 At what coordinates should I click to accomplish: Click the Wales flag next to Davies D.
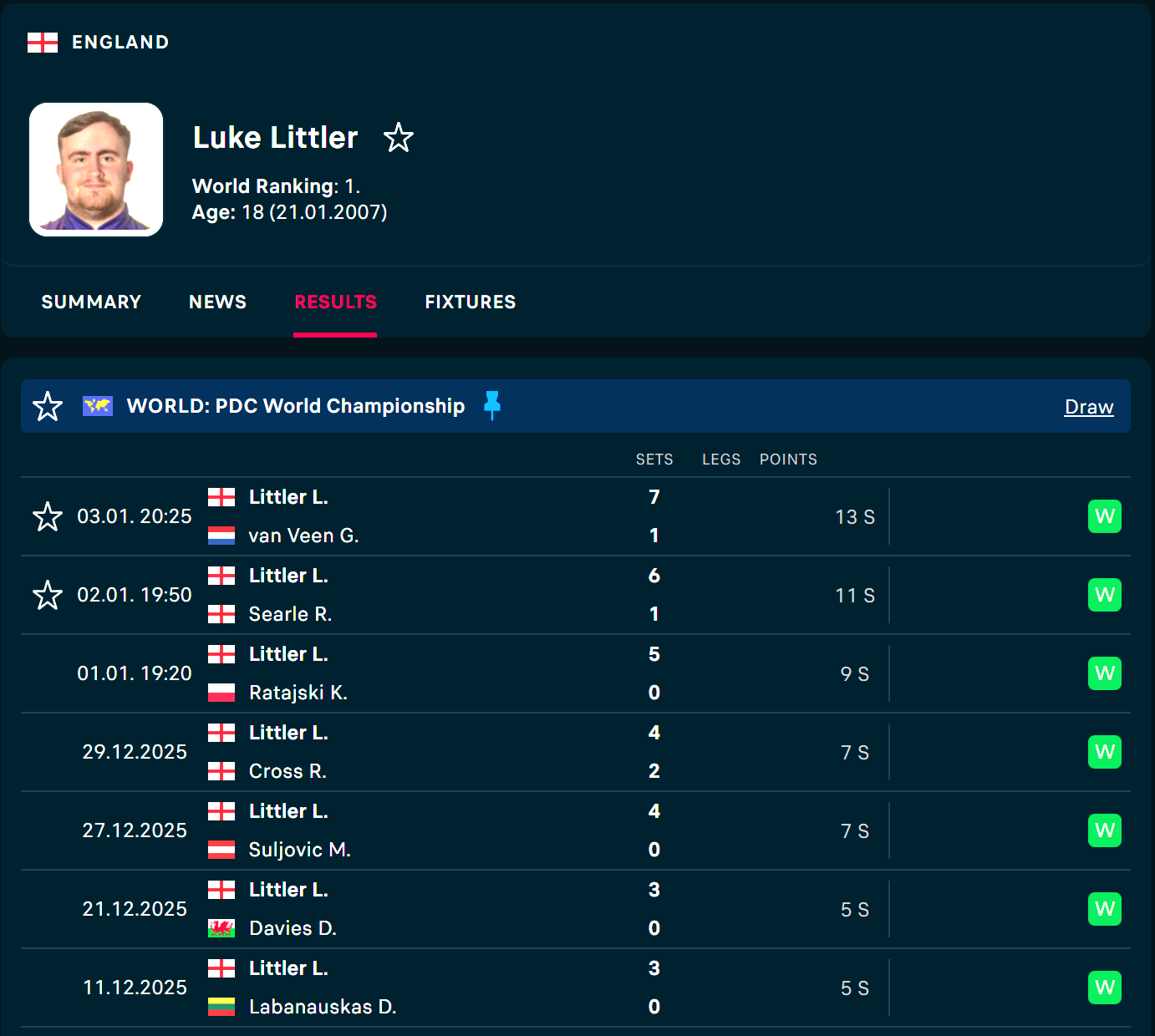(x=221, y=928)
